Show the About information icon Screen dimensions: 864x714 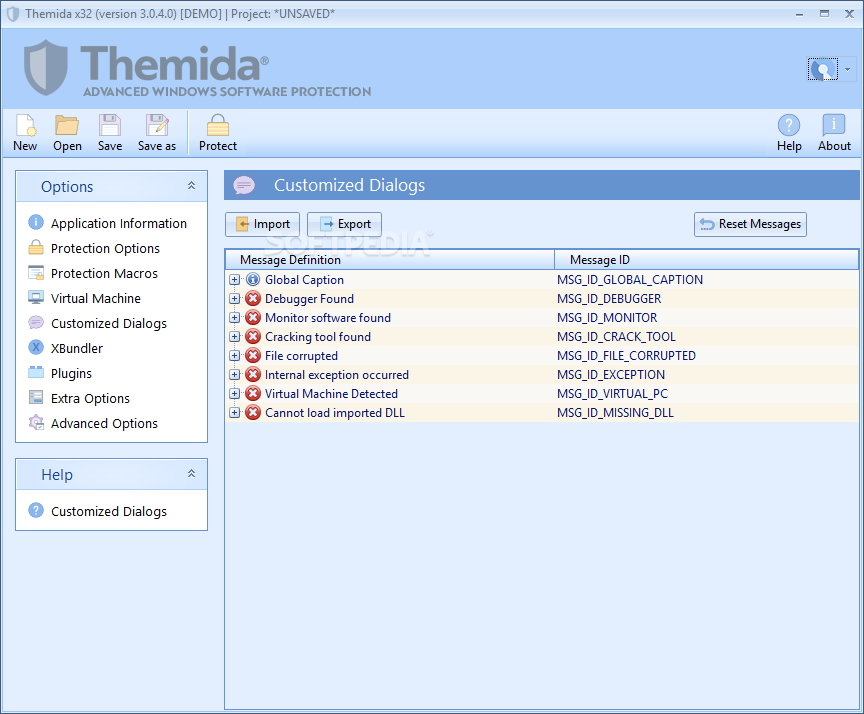[834, 125]
